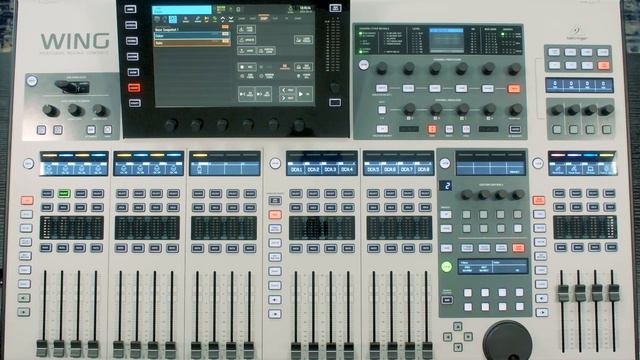This screenshot has height=360, width=640.
Task: Tap the topmost button left of the touchscreen
Action: pos(131,9)
